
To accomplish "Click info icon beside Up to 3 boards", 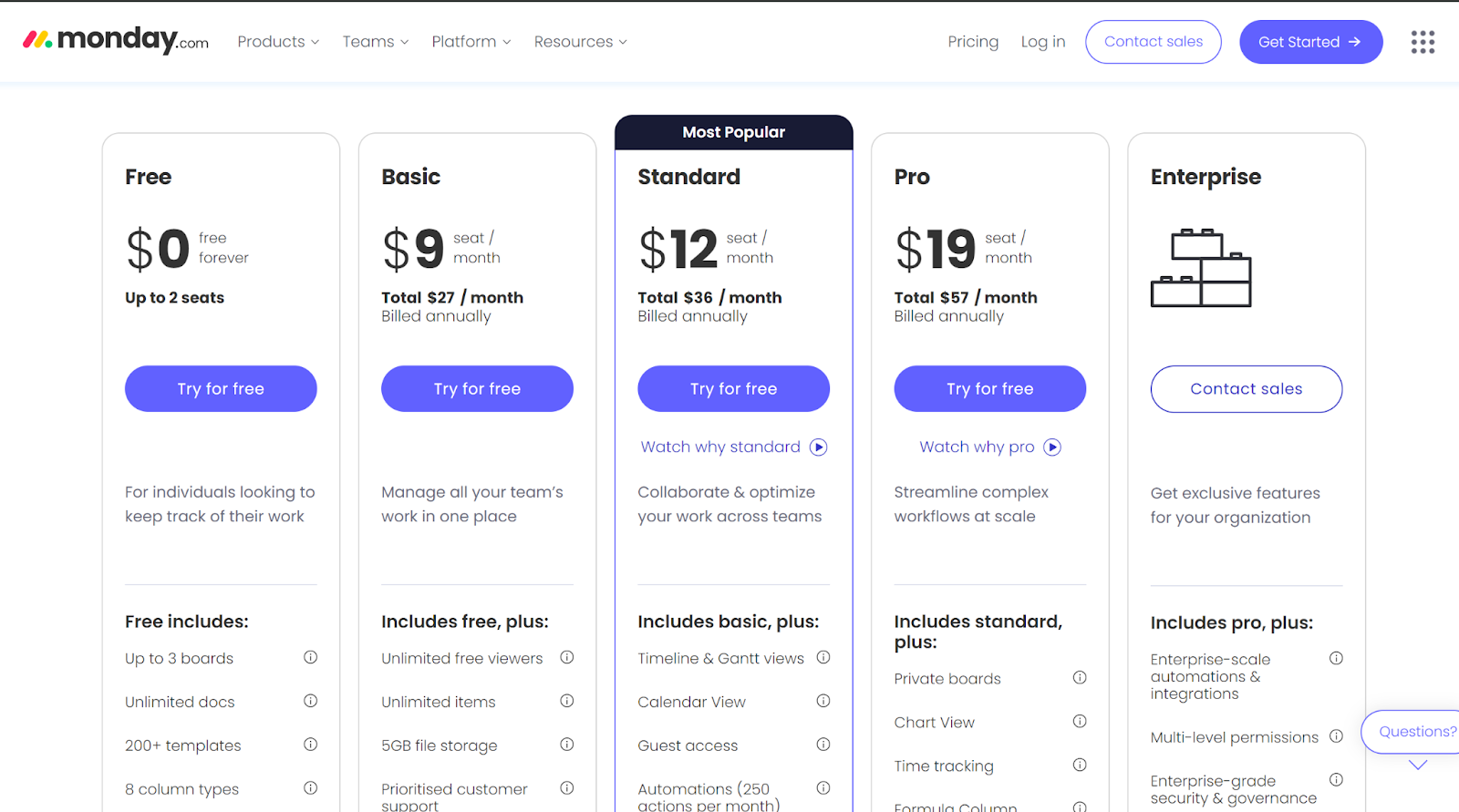I will click(310, 657).
